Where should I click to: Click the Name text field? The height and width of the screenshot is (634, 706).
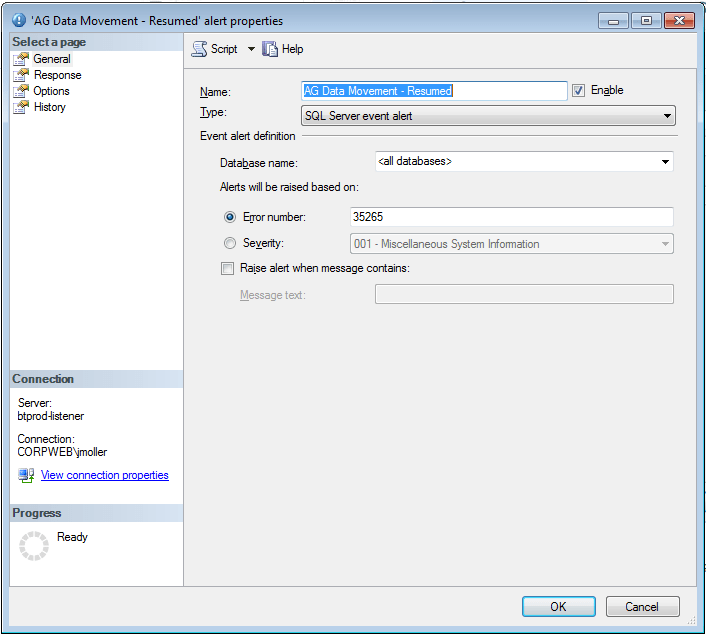coord(434,91)
